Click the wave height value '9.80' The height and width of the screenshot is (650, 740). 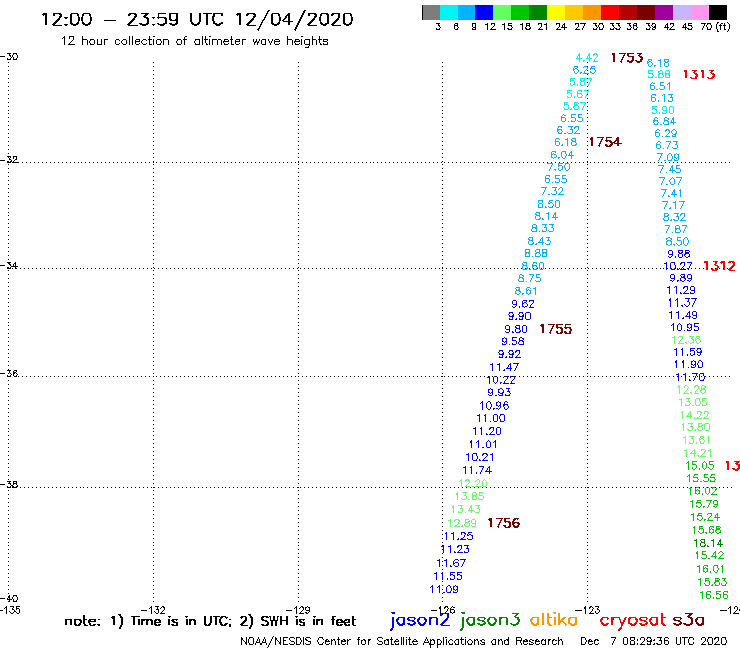pyautogui.click(x=516, y=329)
